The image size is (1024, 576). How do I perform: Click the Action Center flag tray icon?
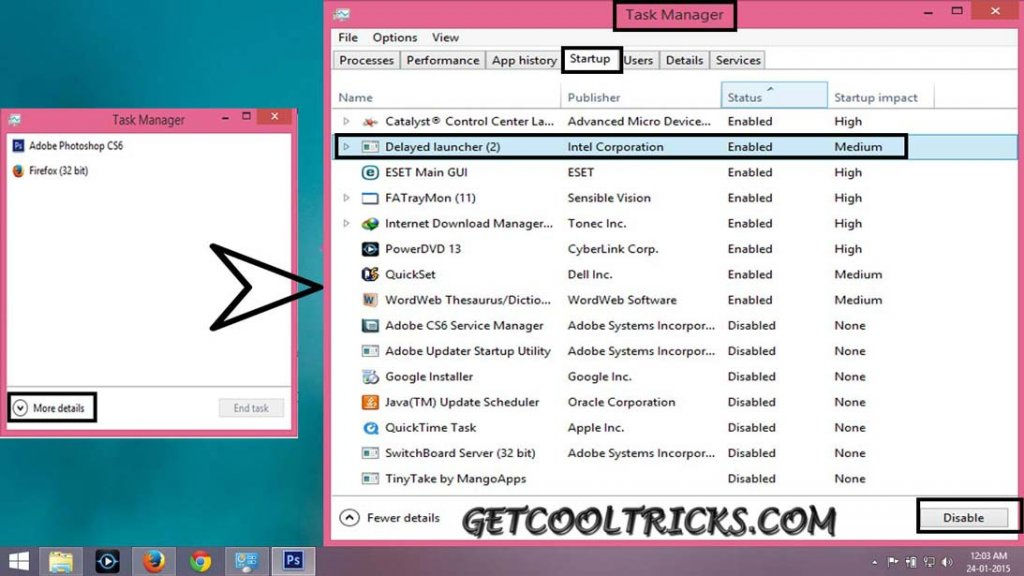coord(893,562)
